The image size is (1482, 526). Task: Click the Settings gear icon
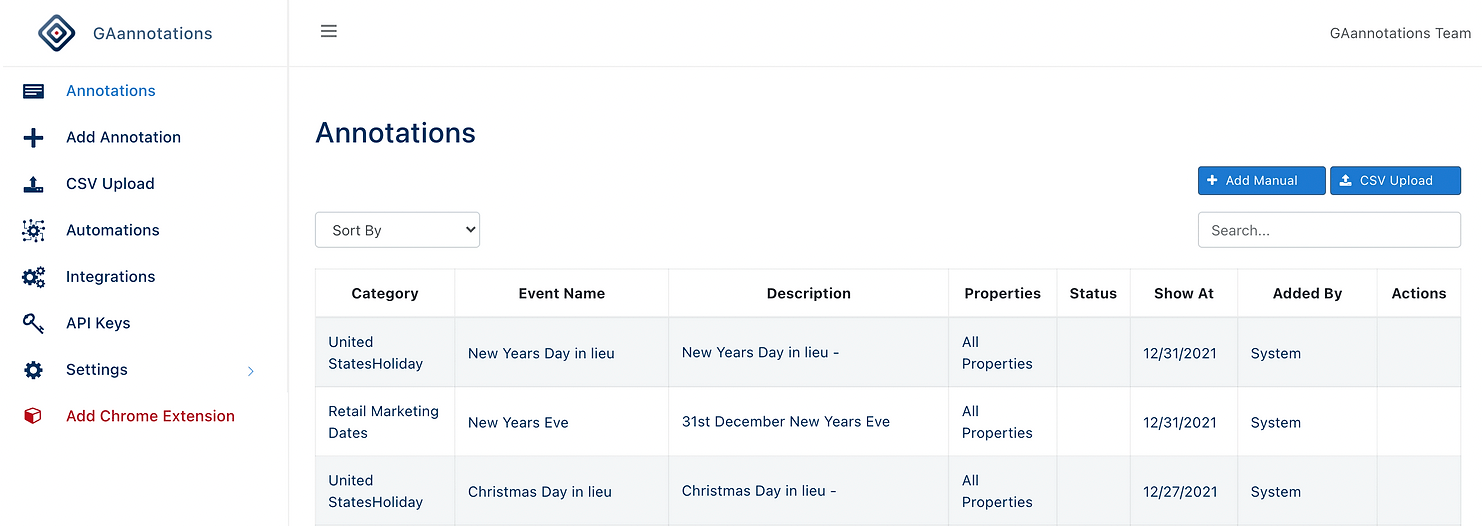pyautogui.click(x=33, y=370)
